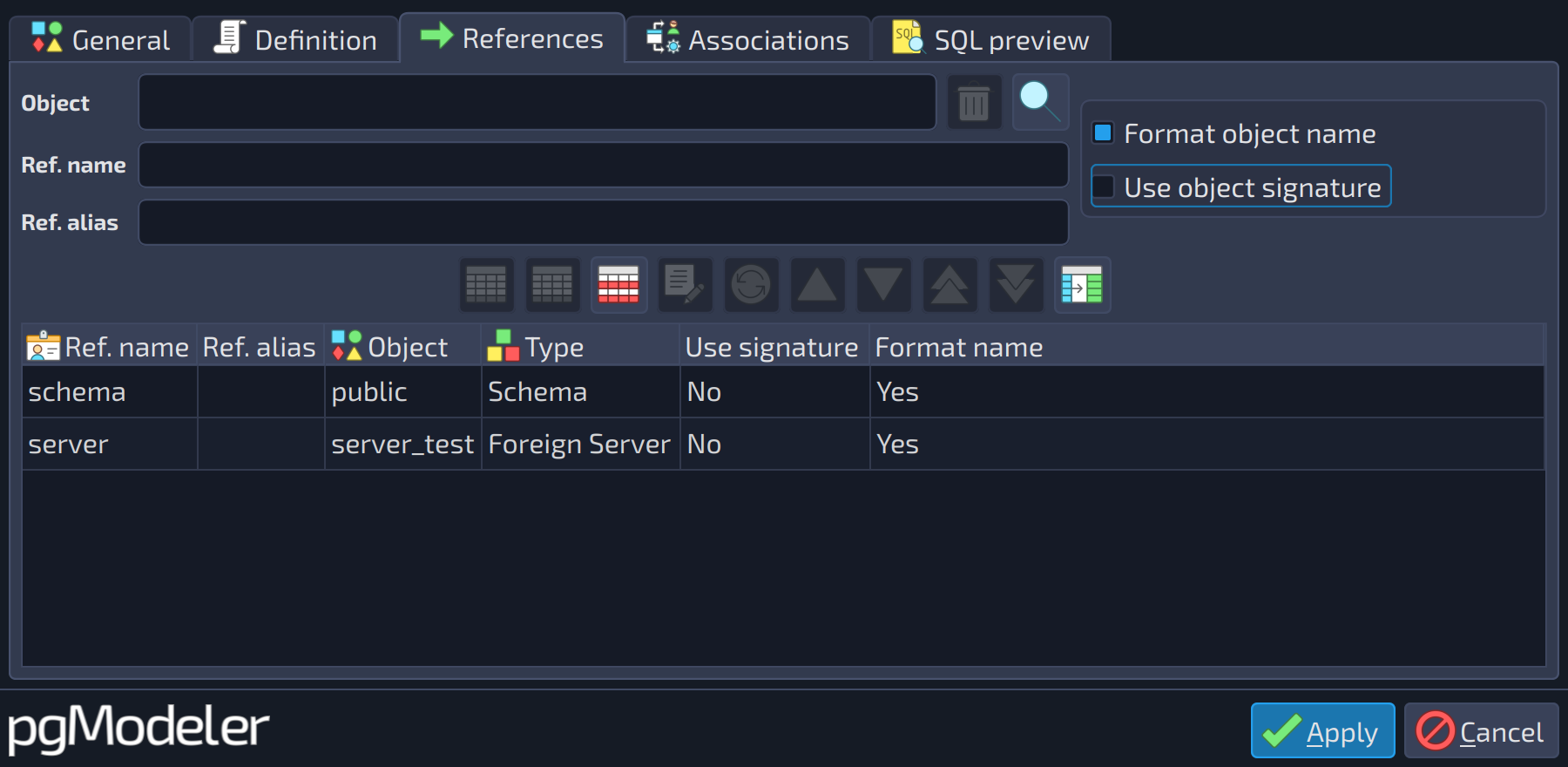The image size is (1568, 767).
Task: Select the "schema" ref name cell
Action: tap(110, 392)
